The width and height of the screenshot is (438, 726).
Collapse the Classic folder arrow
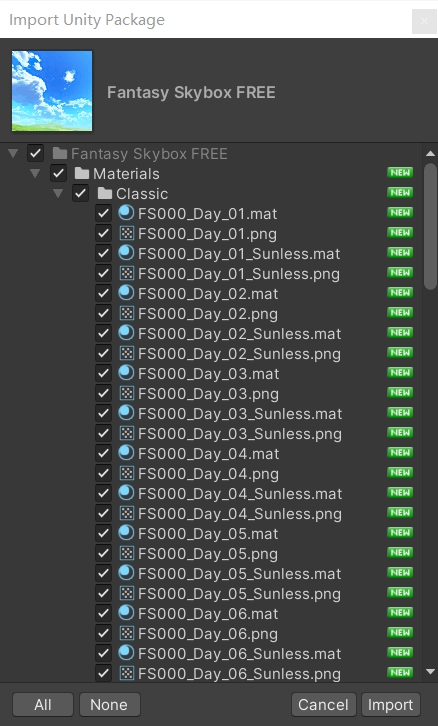pyautogui.click(x=58, y=194)
